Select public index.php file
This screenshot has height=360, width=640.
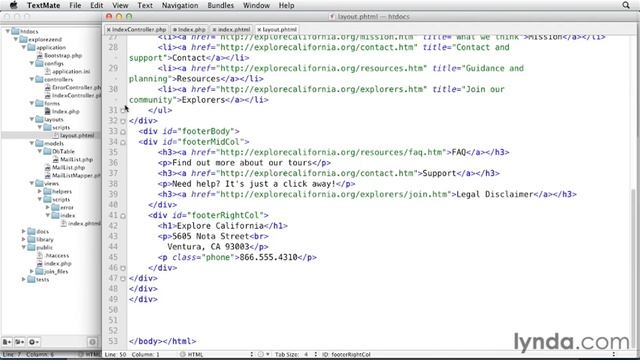[58, 264]
